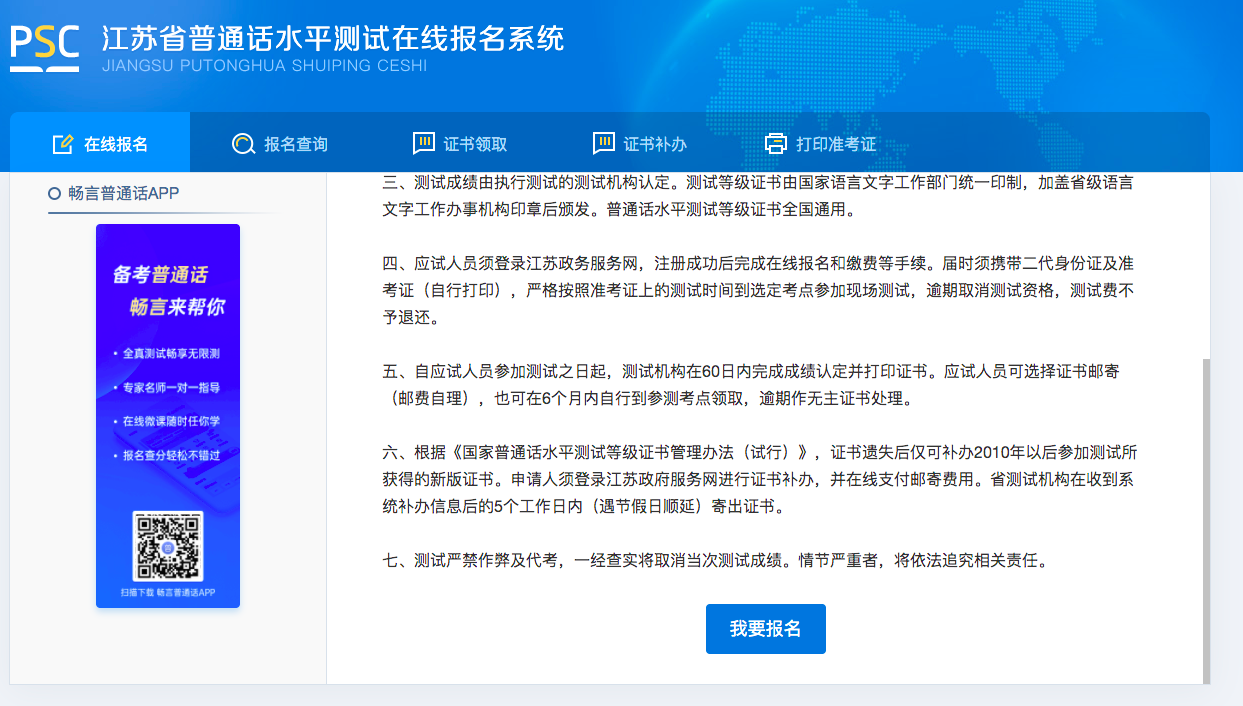1243x706 pixels.
Task: Click the QR code in the blue banner
Action: pos(168,546)
